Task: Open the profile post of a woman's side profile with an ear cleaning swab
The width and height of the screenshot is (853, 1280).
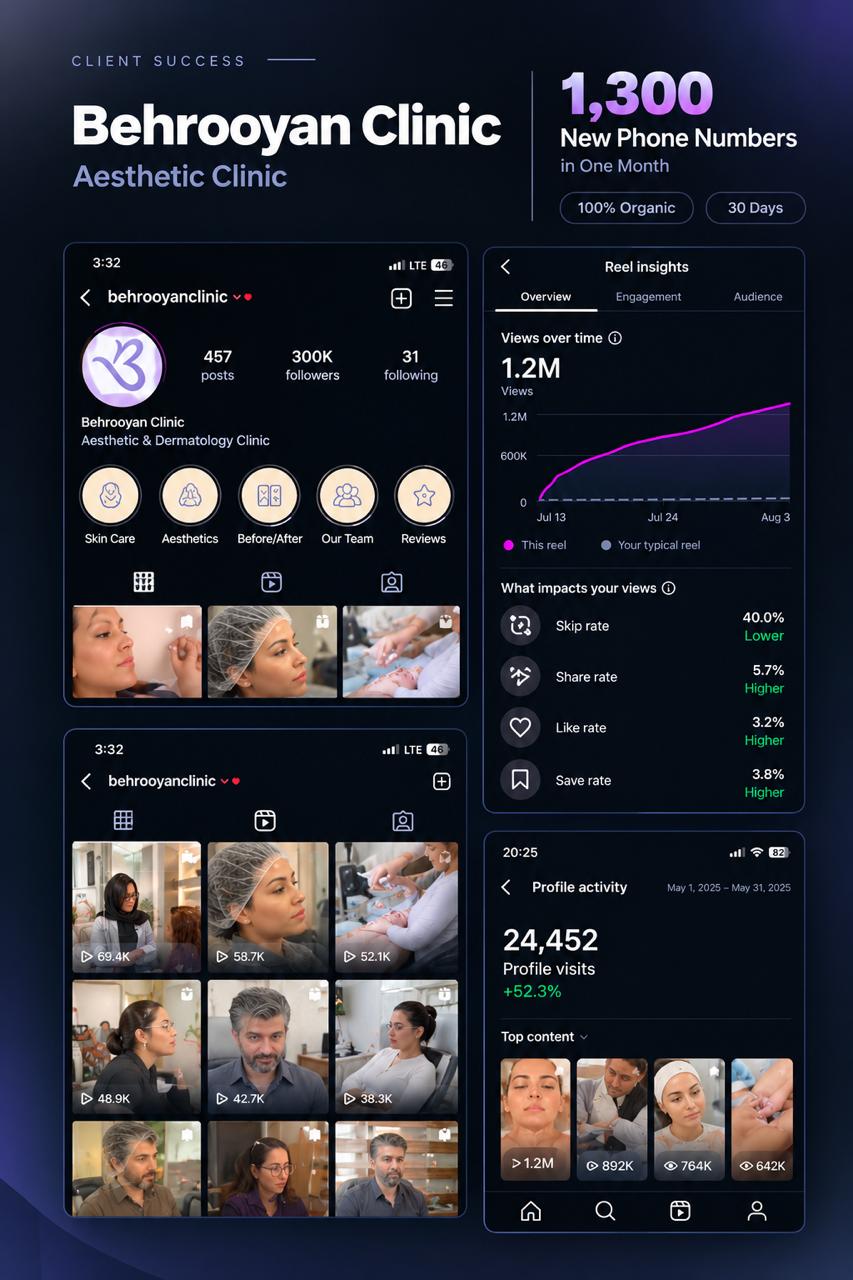Action: 136,652
